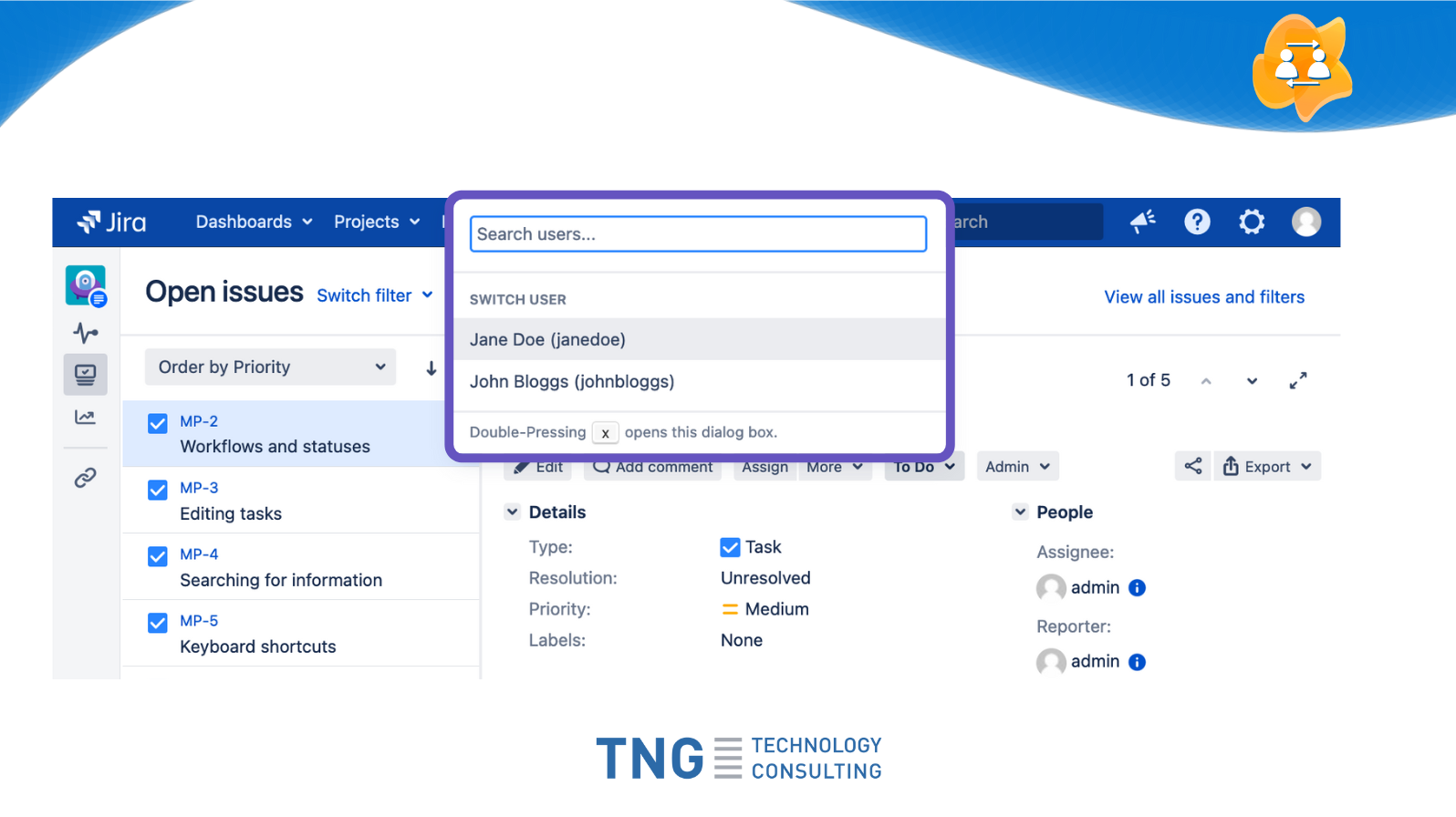
Task: Open issue MP-3 link
Action: (199, 488)
